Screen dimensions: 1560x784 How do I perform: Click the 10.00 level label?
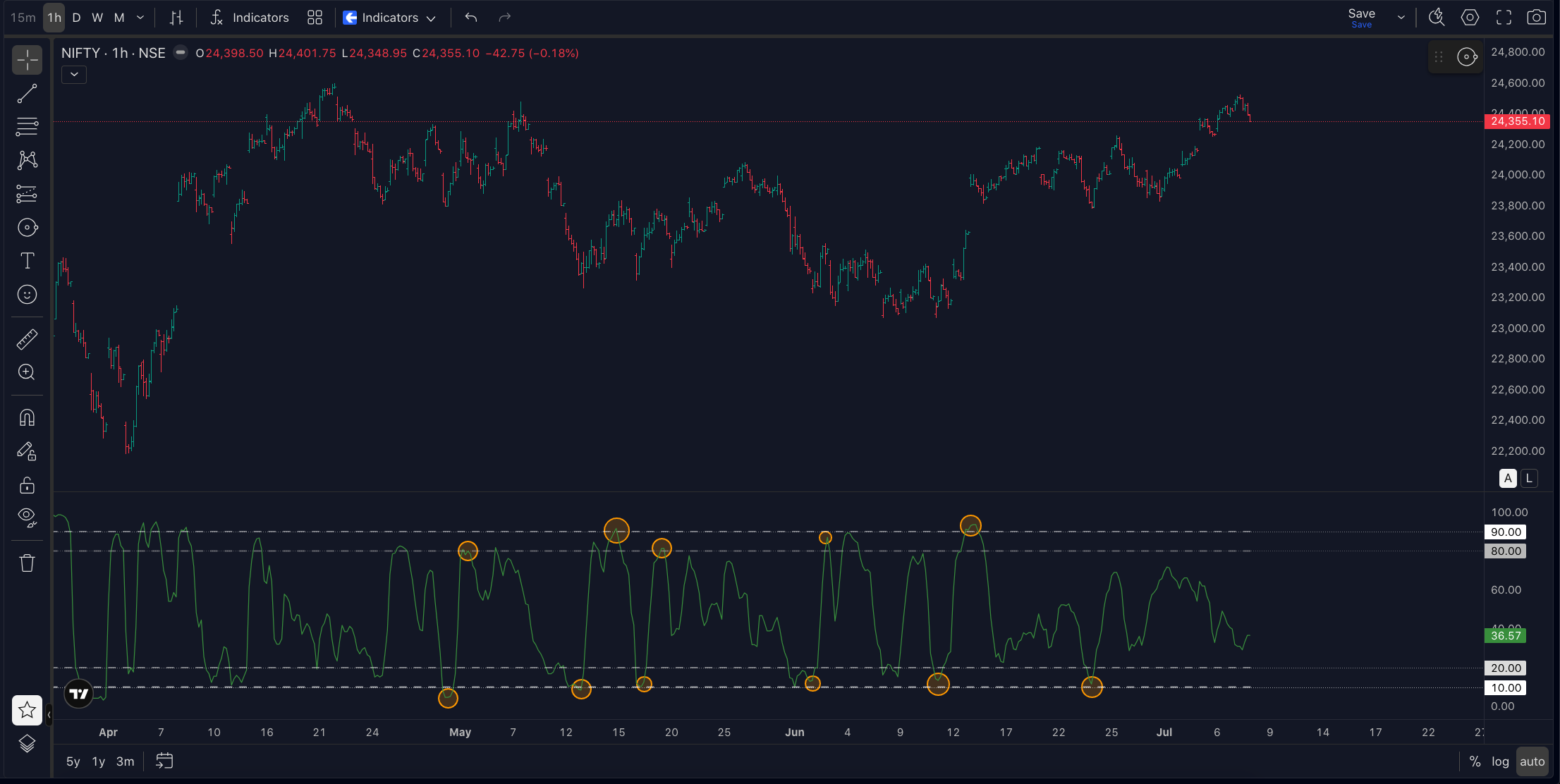pos(1506,688)
